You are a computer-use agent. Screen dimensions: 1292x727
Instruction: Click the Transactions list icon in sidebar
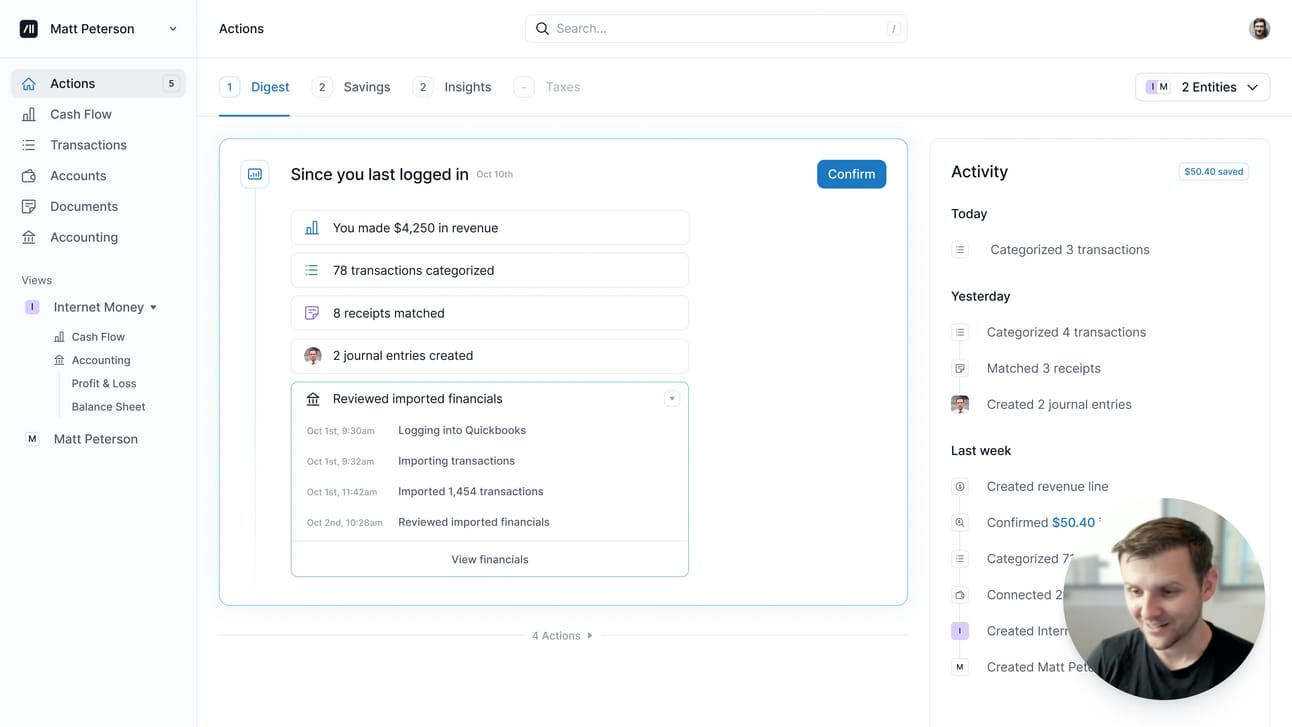(29, 145)
